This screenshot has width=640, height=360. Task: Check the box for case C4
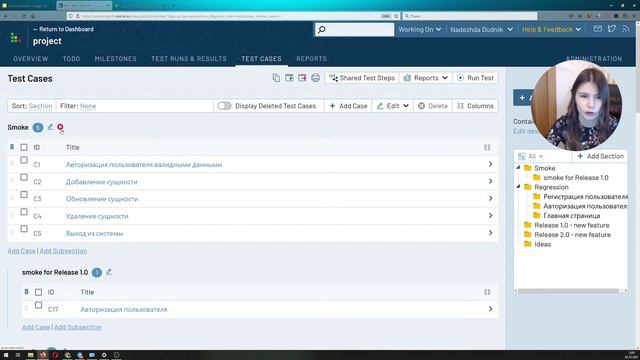[24, 212]
